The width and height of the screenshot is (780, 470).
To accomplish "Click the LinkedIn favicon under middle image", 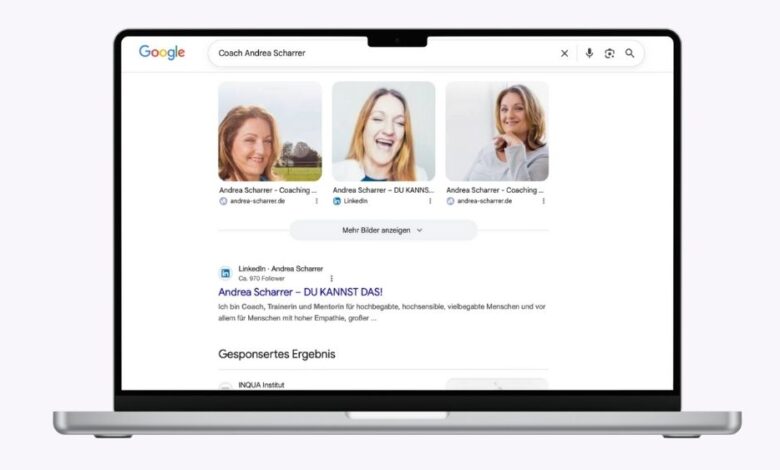I will [337, 201].
